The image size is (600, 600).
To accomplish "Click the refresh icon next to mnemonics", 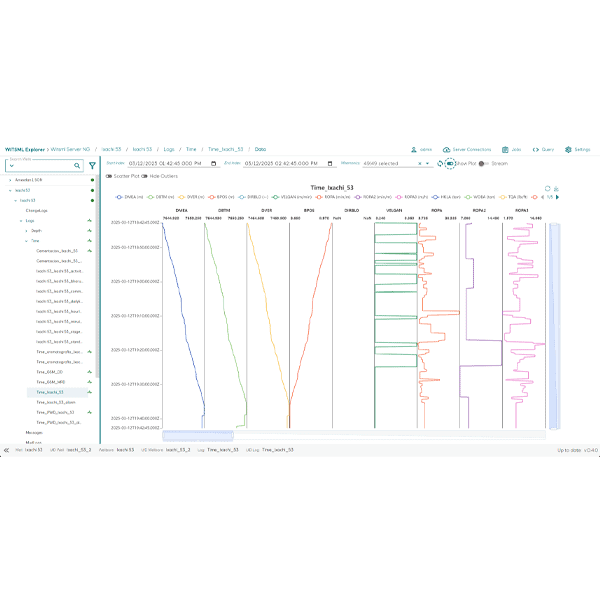I will (440, 163).
